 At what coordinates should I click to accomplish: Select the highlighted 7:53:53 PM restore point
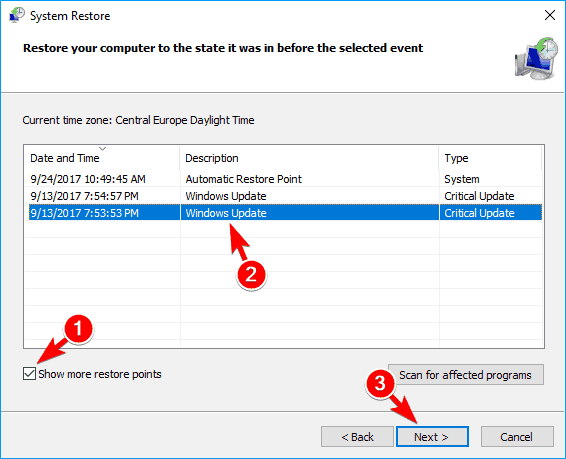pos(283,213)
